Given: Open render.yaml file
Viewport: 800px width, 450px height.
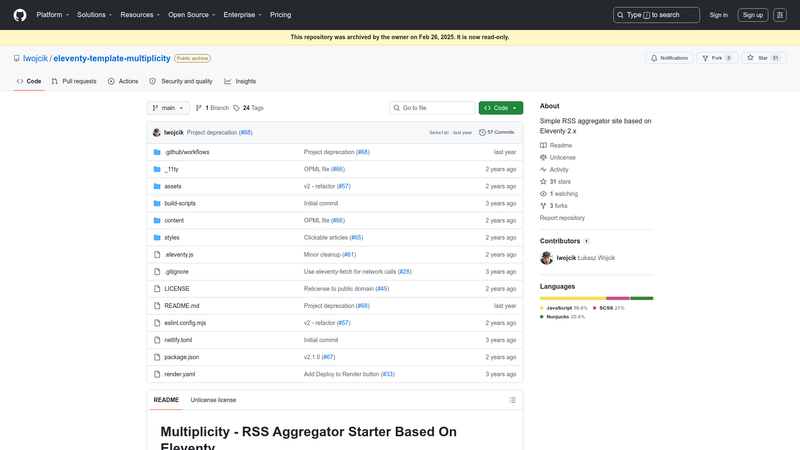Looking at the screenshot, I should coord(180,374).
